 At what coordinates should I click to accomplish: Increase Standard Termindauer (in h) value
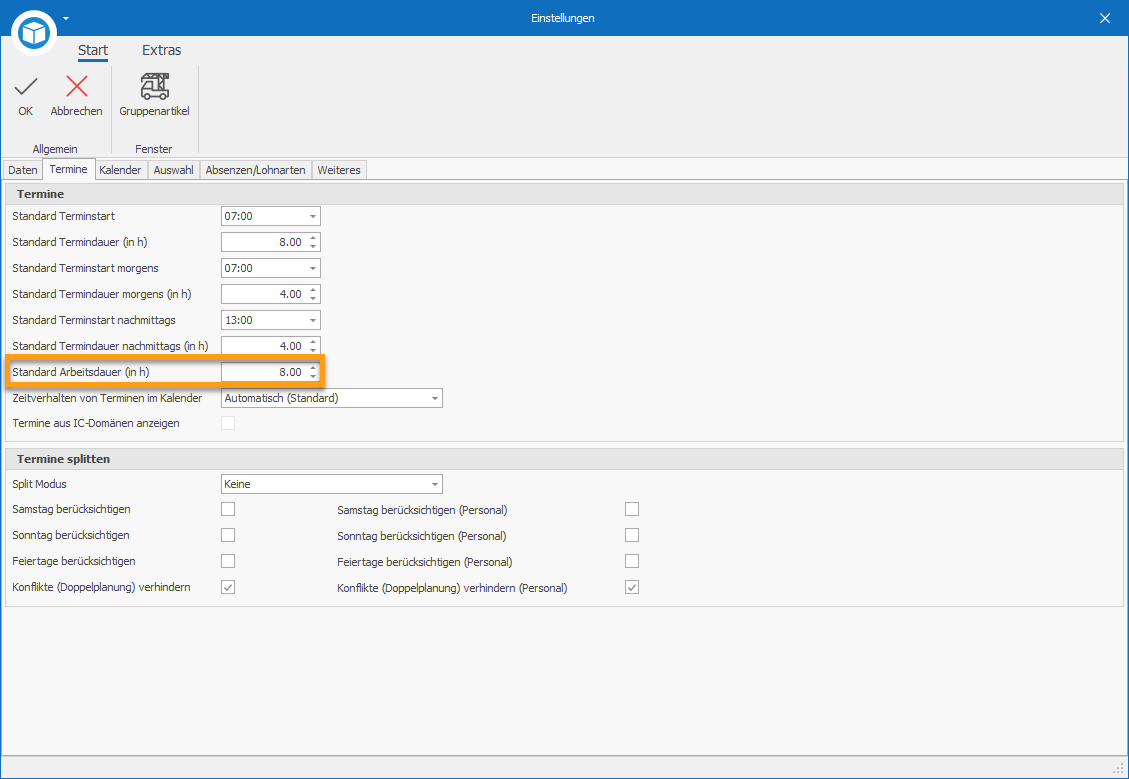[312, 238]
